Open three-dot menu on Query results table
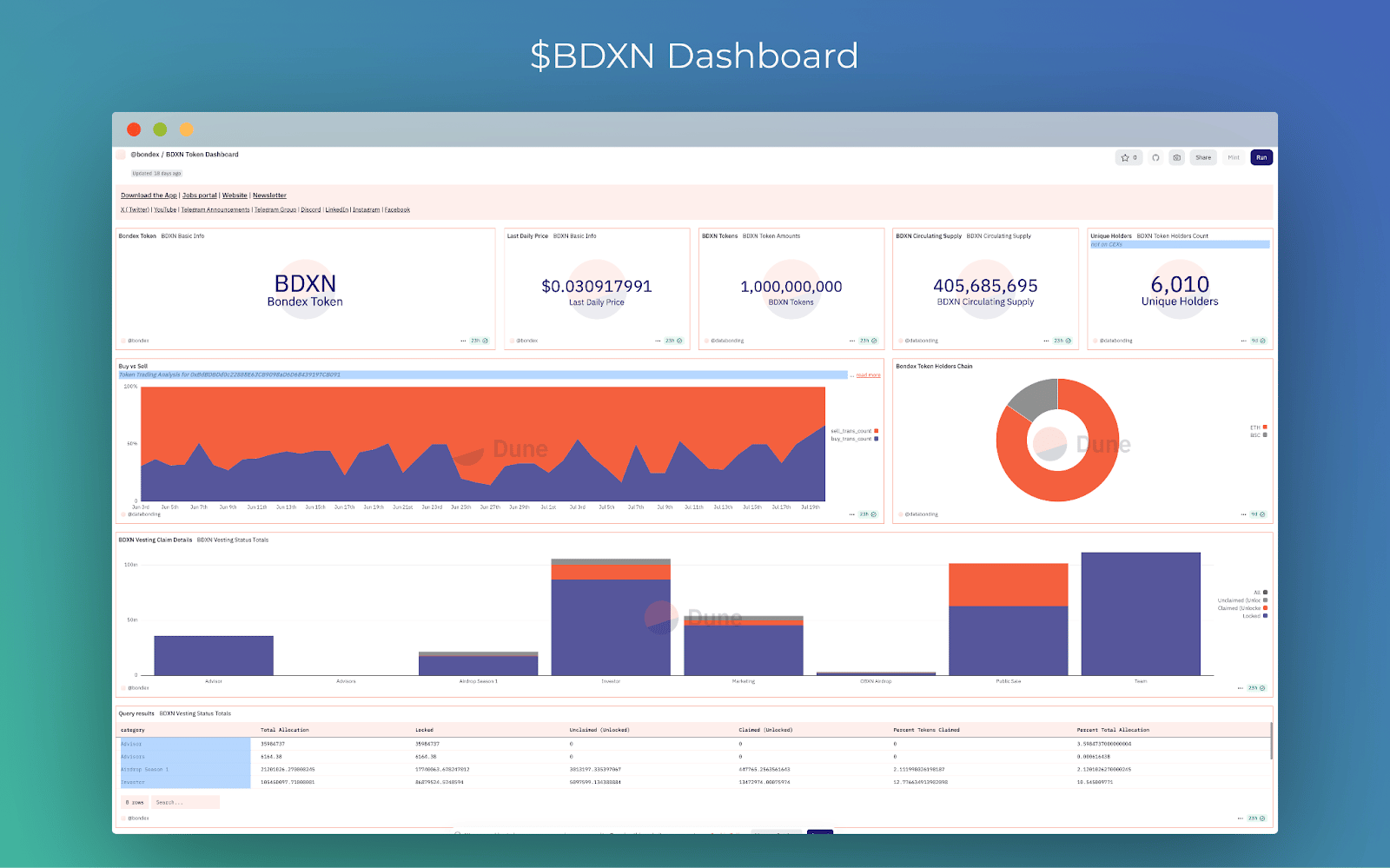Image resolution: width=1390 pixels, height=868 pixels. pos(1241,818)
